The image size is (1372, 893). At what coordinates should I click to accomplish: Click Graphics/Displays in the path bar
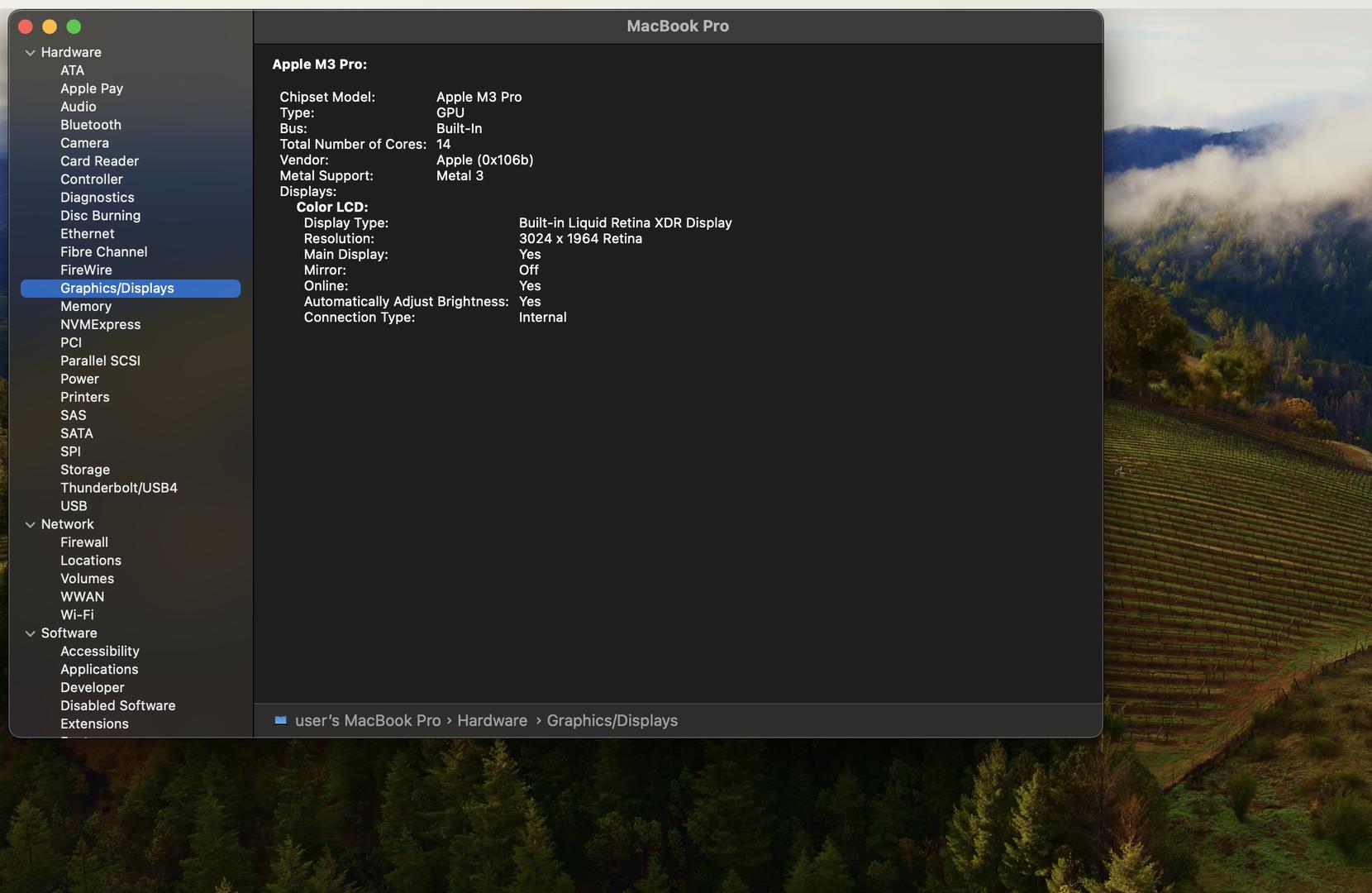click(612, 721)
